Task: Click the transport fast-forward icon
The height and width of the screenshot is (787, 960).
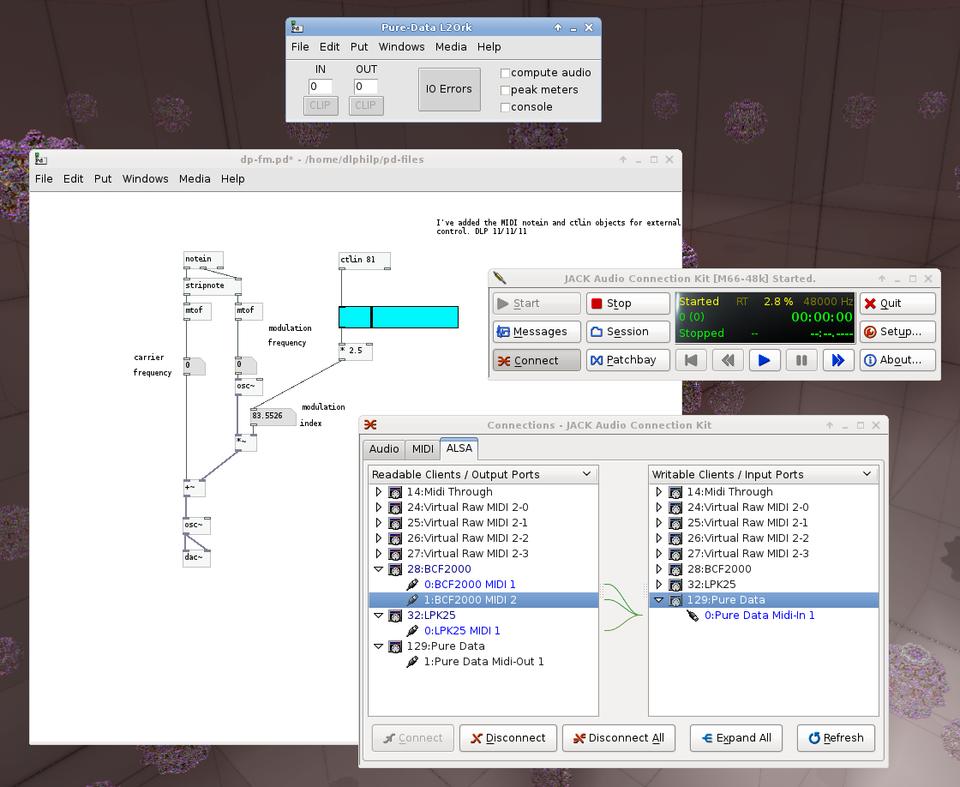Action: pos(838,360)
